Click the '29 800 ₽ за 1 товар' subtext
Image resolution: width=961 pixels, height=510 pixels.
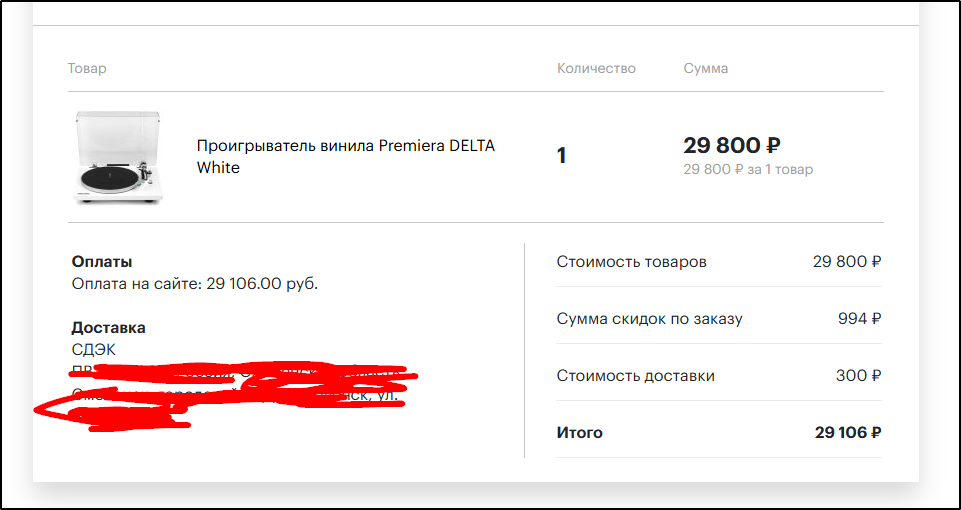(x=748, y=170)
